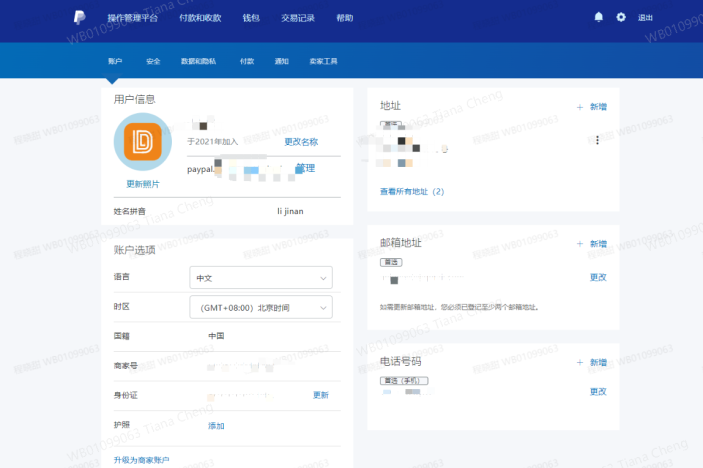The width and height of the screenshot is (703, 468).
Task: Open notifications bell icon
Action: pyautogui.click(x=599, y=18)
